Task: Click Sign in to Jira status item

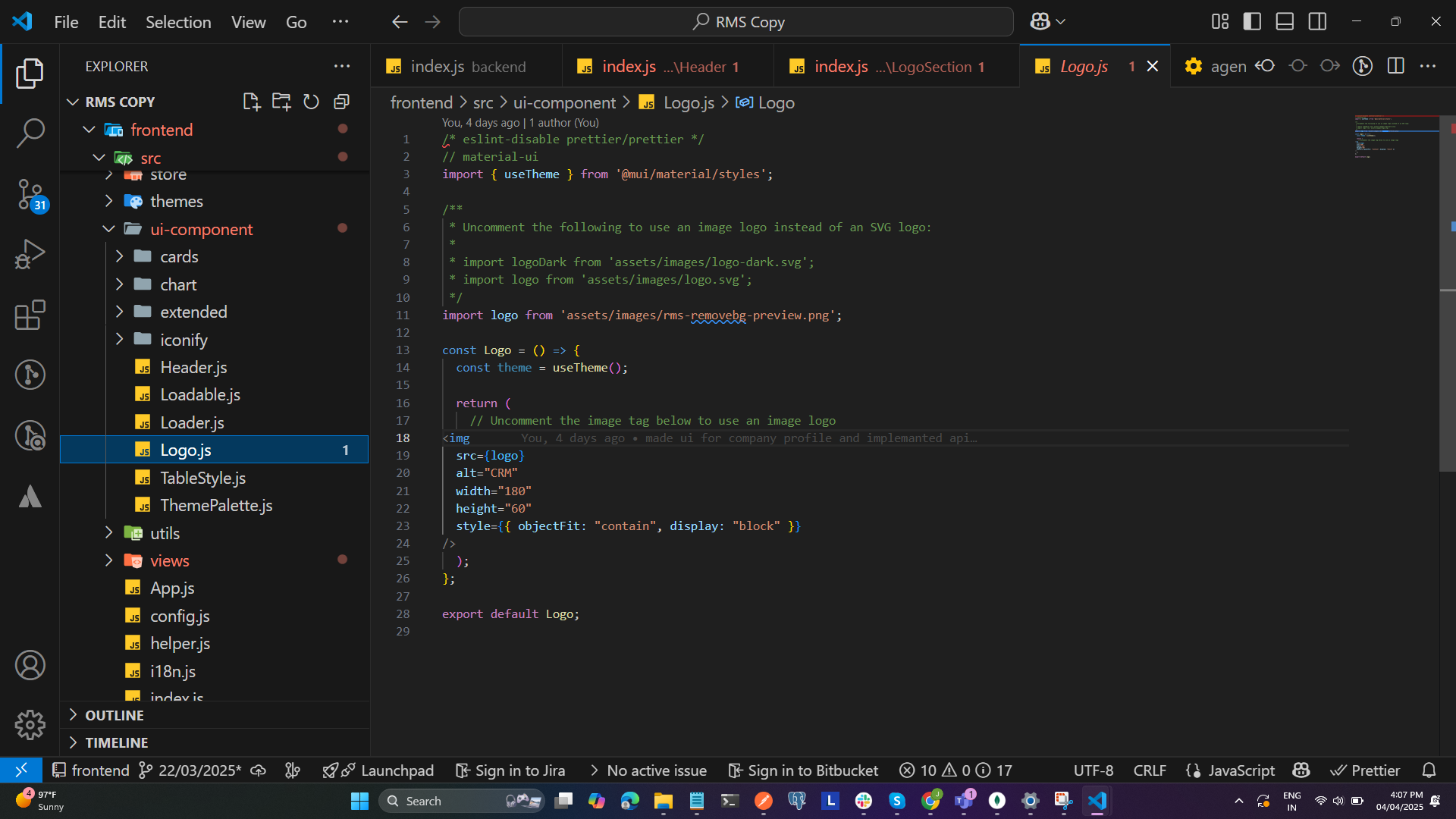Action: 510,770
